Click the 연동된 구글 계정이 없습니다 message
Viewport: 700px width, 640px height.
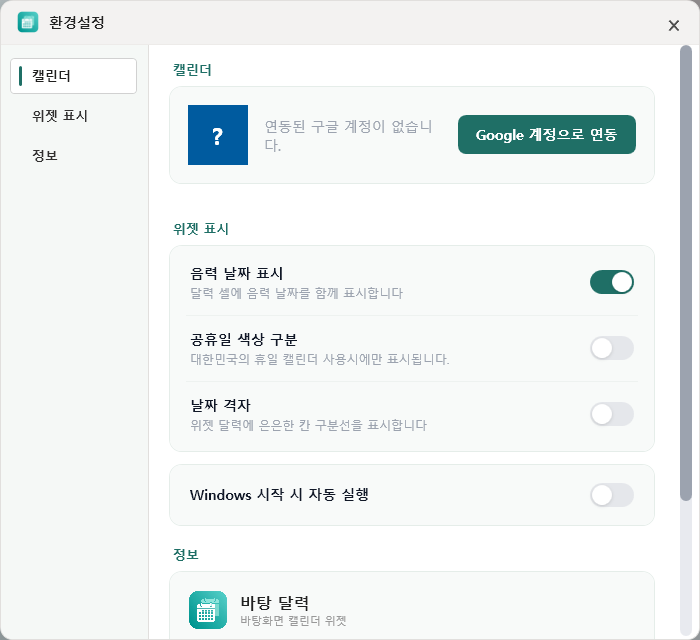[348, 135]
